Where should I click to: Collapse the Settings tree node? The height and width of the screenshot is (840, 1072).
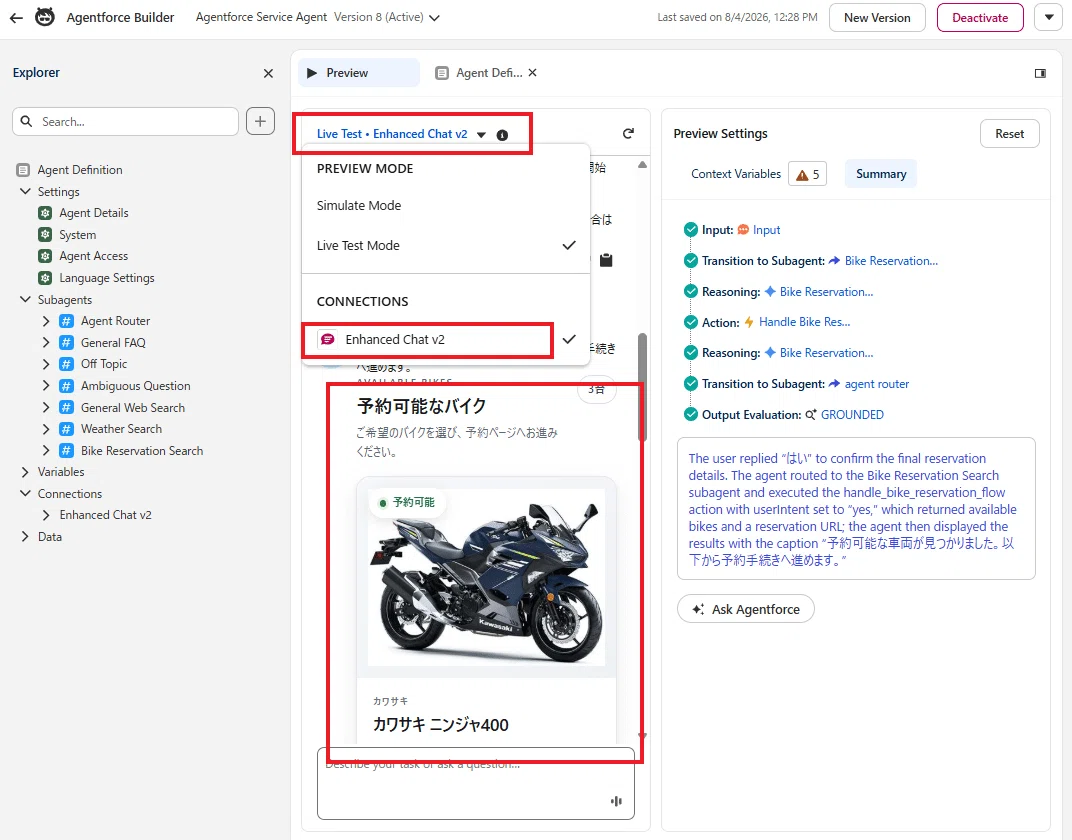[x=25, y=191]
